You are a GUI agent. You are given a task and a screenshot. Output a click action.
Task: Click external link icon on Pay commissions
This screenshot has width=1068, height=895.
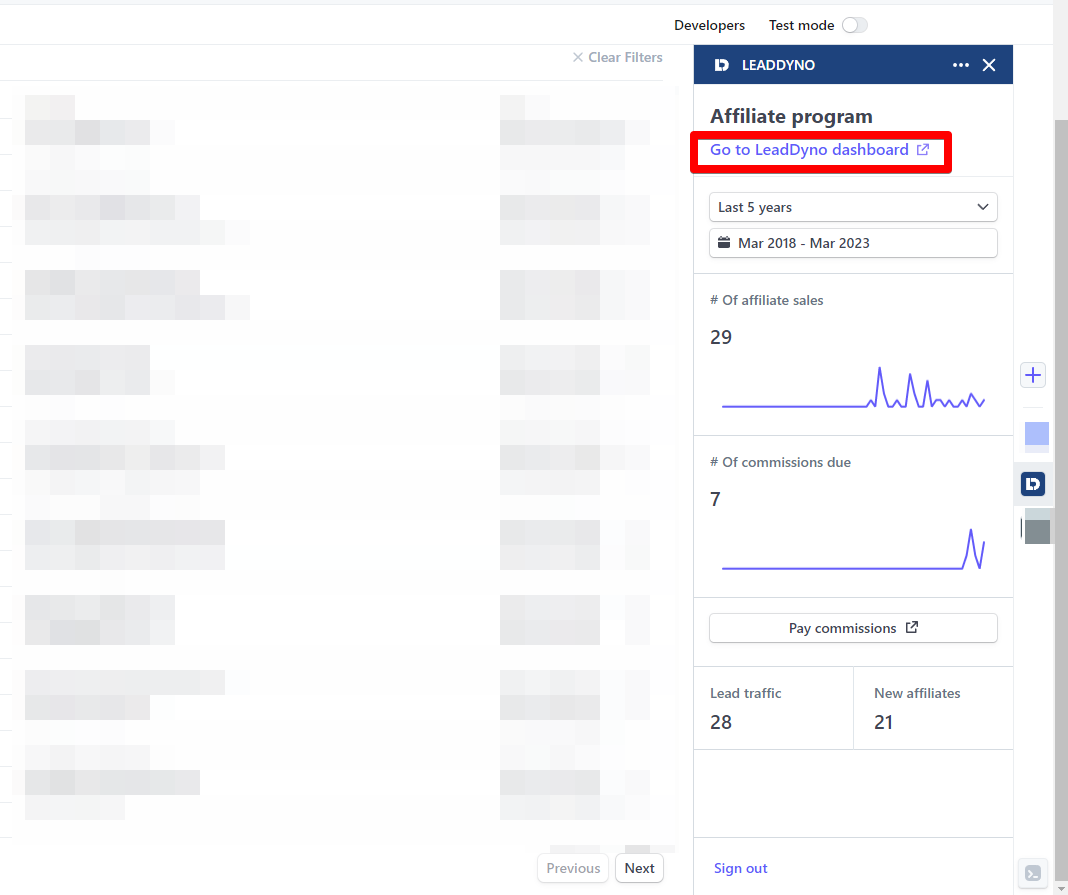click(x=912, y=627)
